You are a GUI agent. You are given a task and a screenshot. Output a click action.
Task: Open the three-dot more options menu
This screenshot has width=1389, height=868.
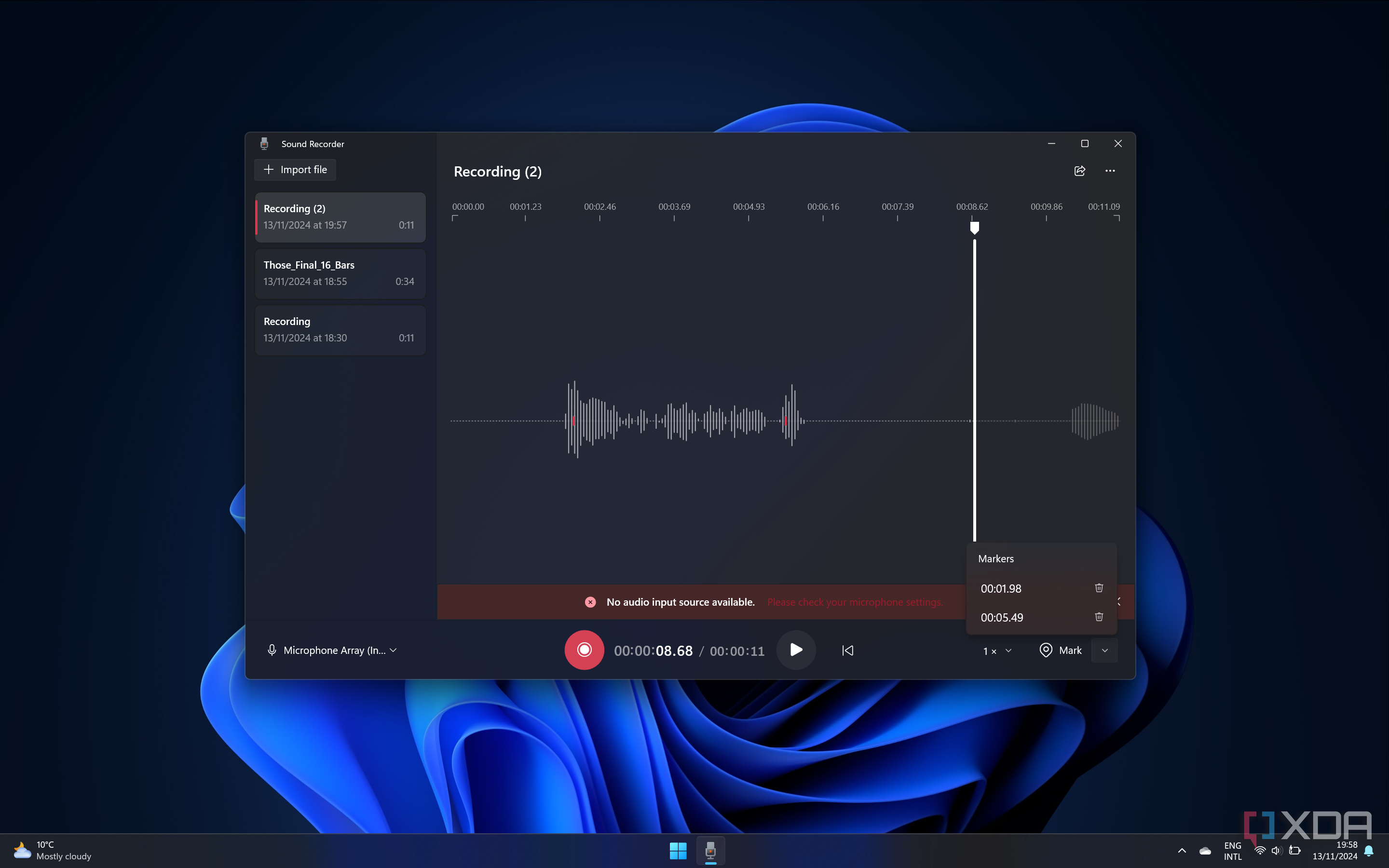point(1110,171)
